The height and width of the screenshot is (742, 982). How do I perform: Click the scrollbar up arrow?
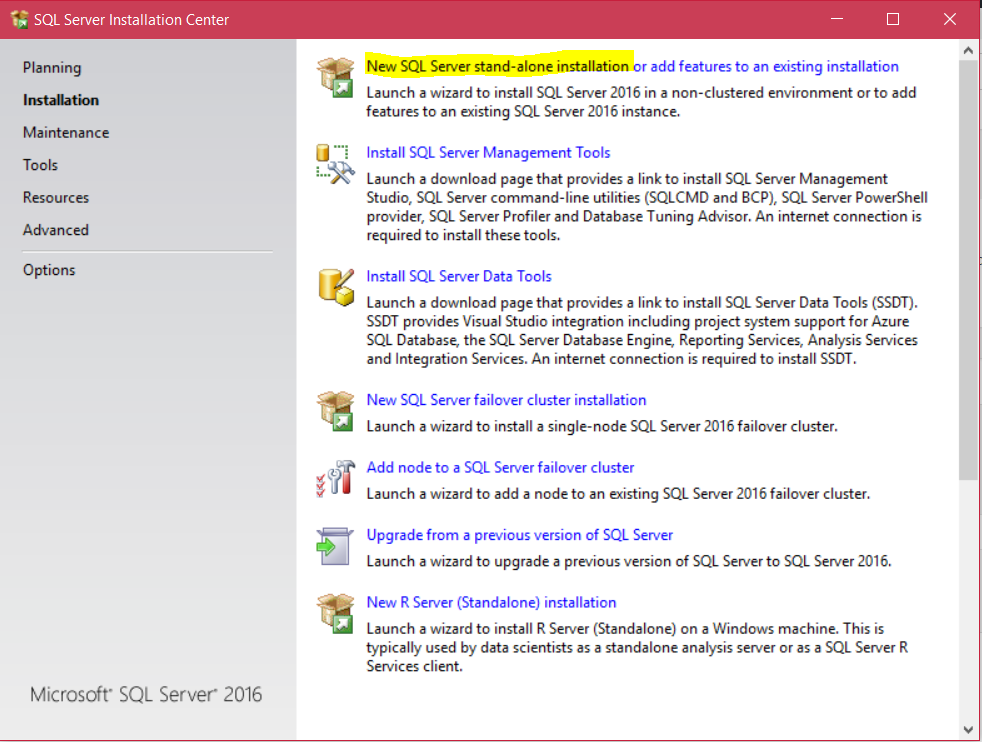click(969, 48)
